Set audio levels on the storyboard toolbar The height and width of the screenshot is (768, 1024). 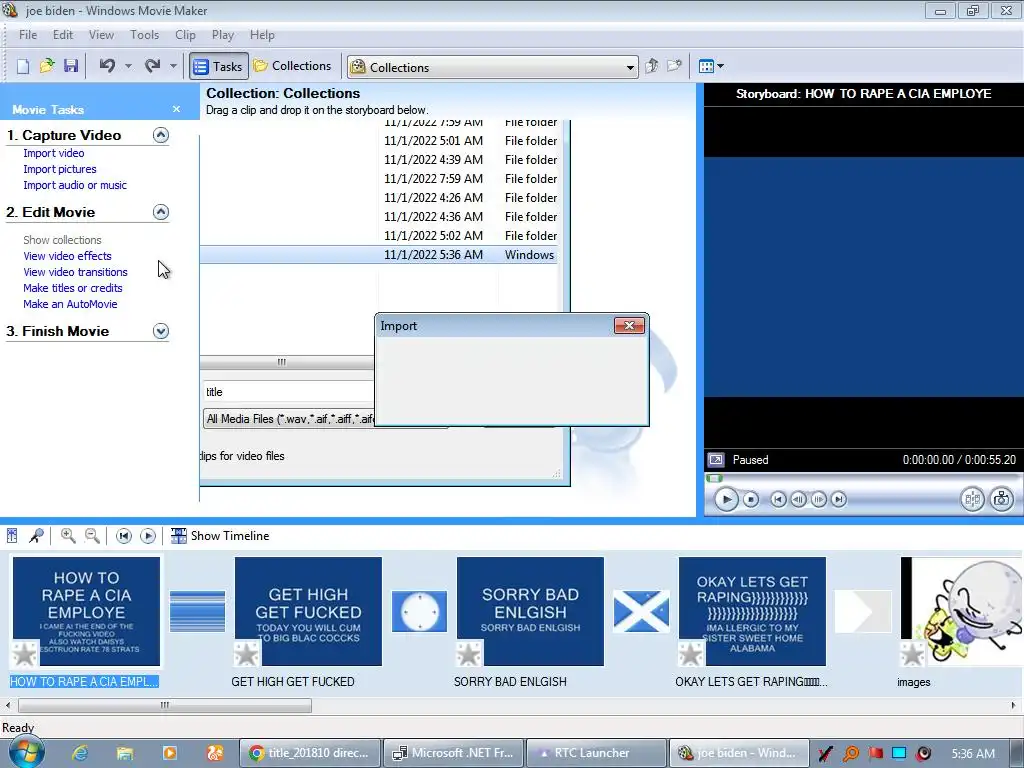pos(12,536)
